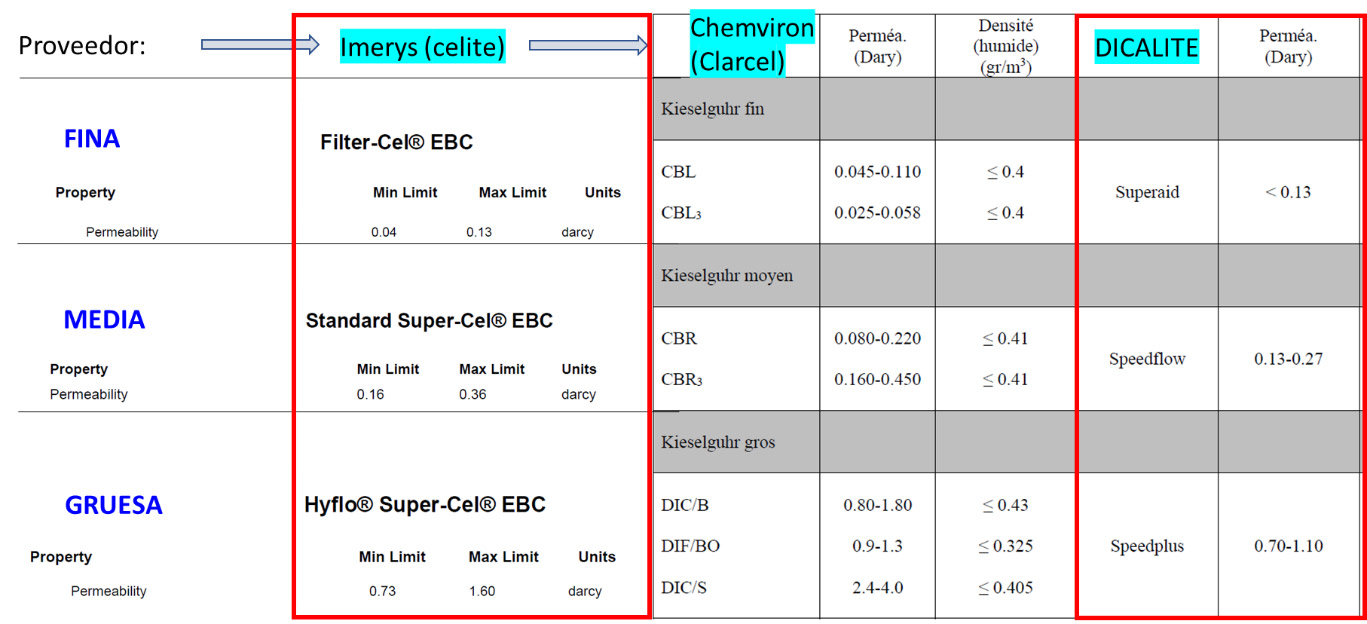This screenshot has height=624, width=1367.
Task: Click the Kieselguhr fin section row
Action: tap(713, 109)
